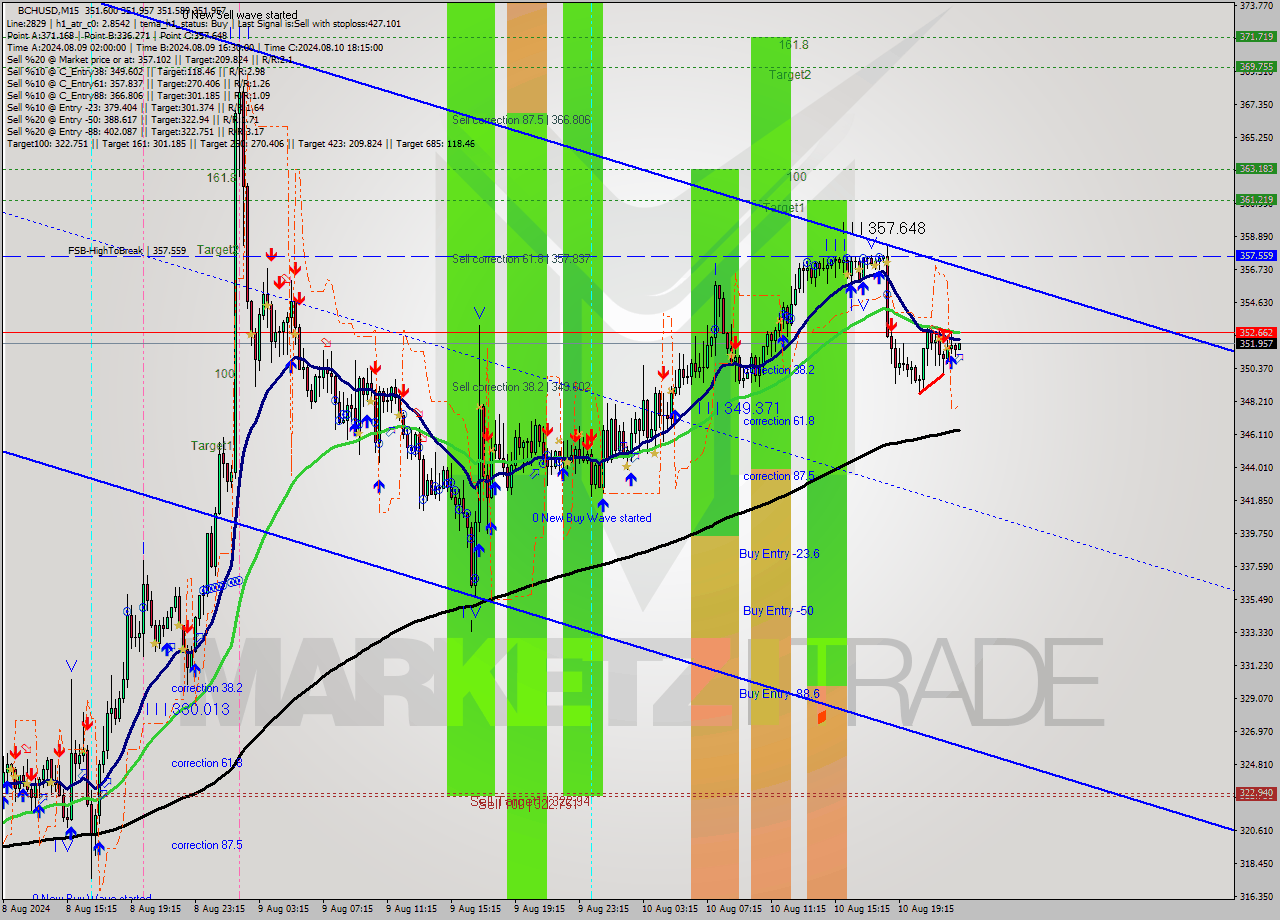Click the '9 Aug 07:15' time axis label

pyautogui.click(x=345, y=910)
